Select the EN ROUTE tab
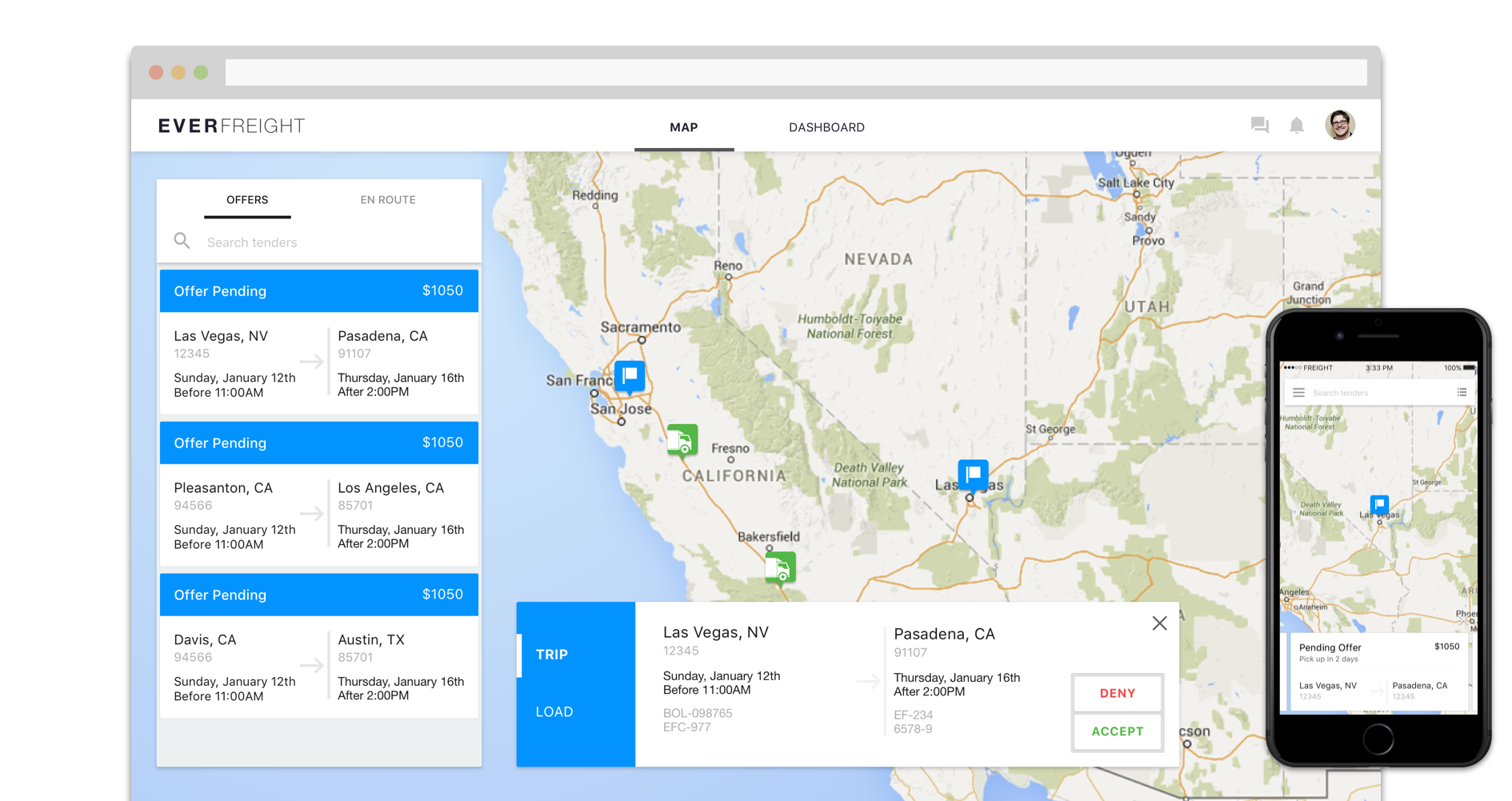This screenshot has height=801, width=1512. [x=388, y=200]
